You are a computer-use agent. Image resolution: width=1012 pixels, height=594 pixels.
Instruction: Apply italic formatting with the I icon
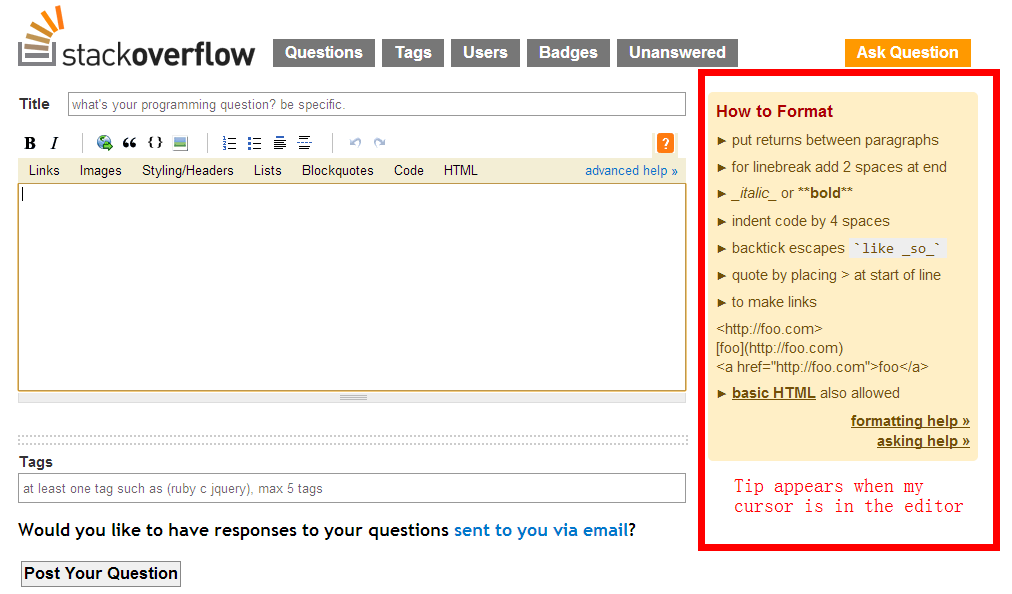pos(55,143)
